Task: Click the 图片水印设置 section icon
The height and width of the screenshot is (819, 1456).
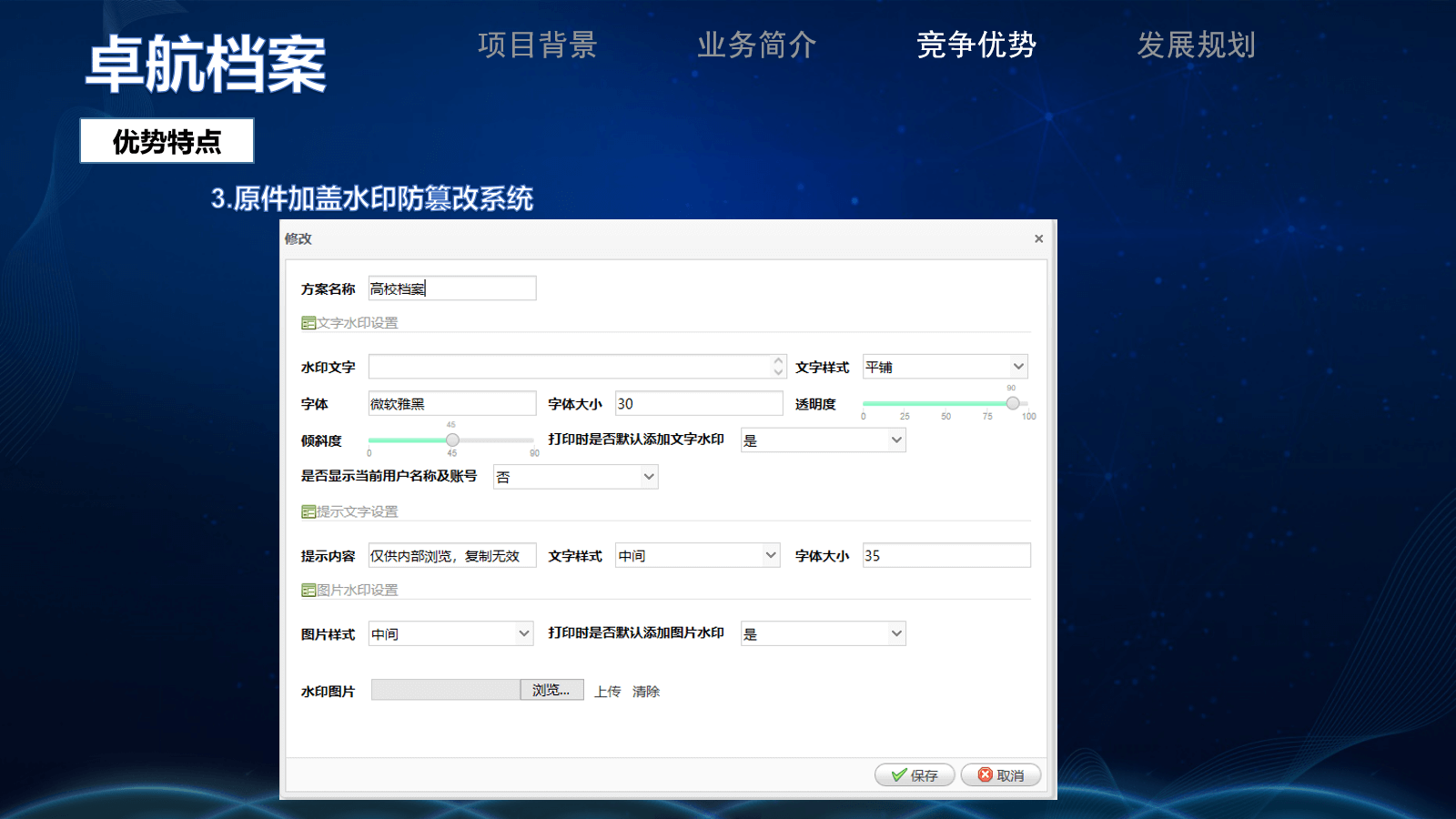Action: pos(308,590)
